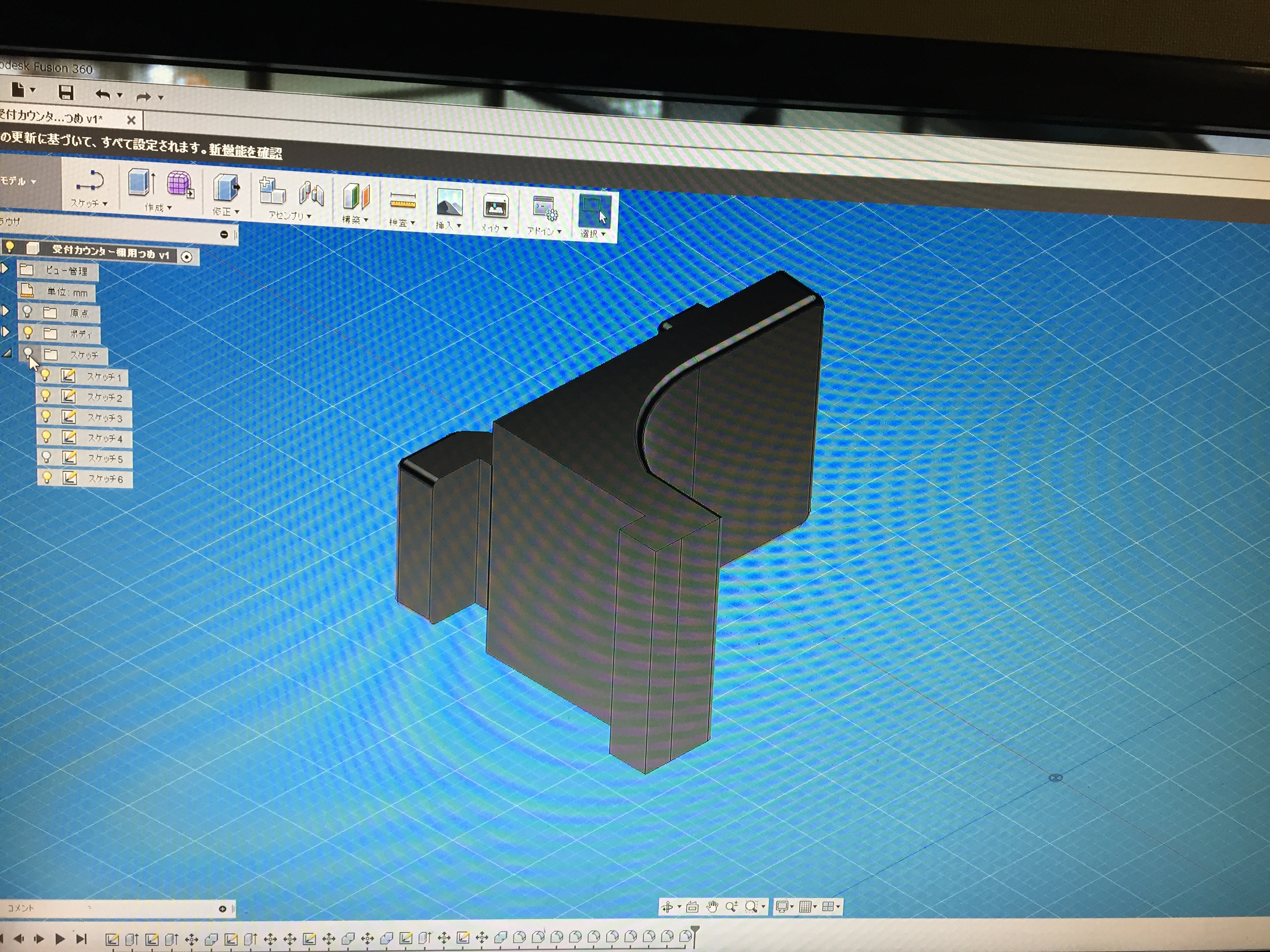
Task: Select the Zoom magnifier icon
Action: point(731,906)
